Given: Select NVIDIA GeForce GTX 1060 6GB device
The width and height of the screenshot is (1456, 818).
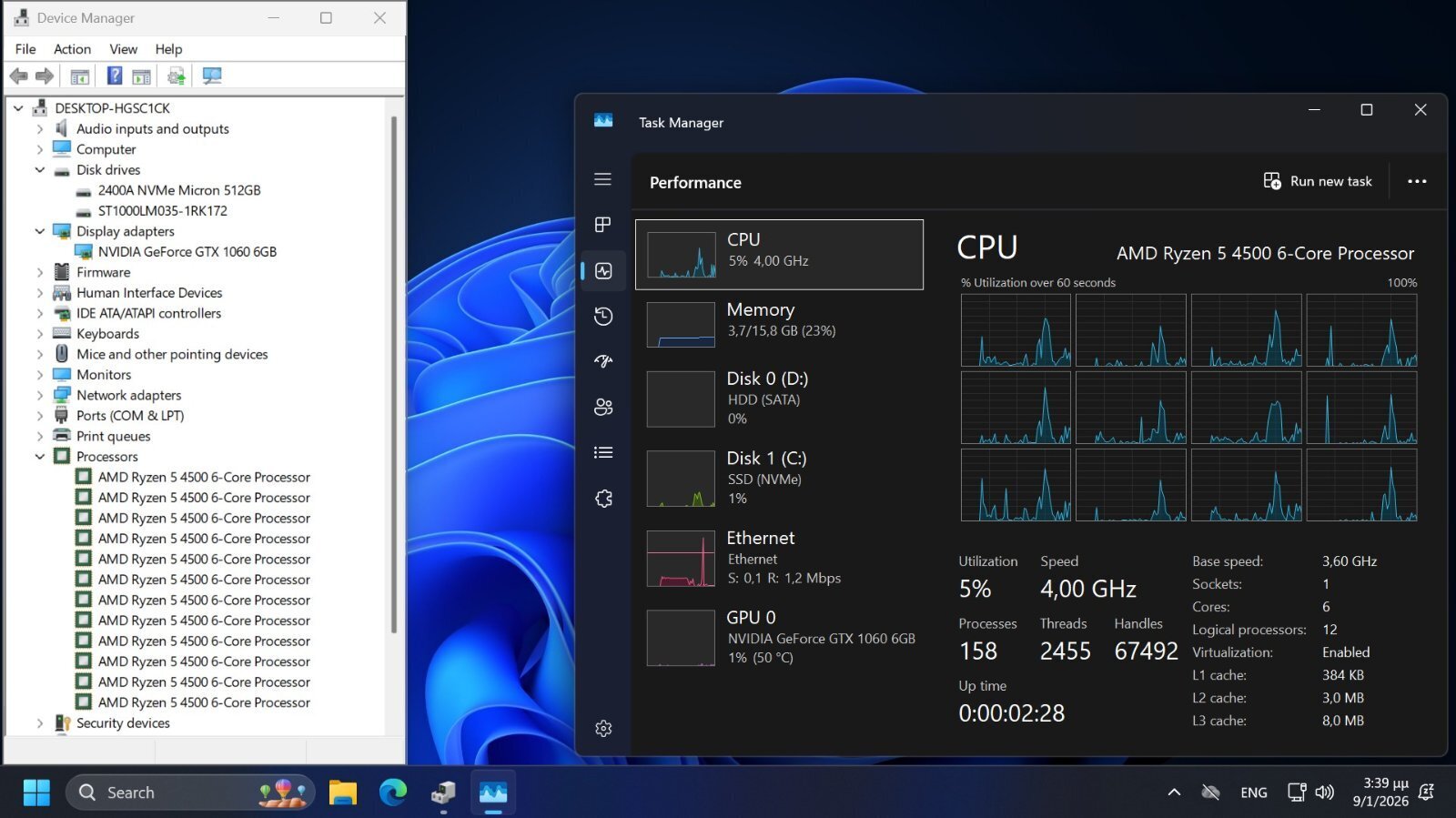Looking at the screenshot, I should tap(187, 252).
